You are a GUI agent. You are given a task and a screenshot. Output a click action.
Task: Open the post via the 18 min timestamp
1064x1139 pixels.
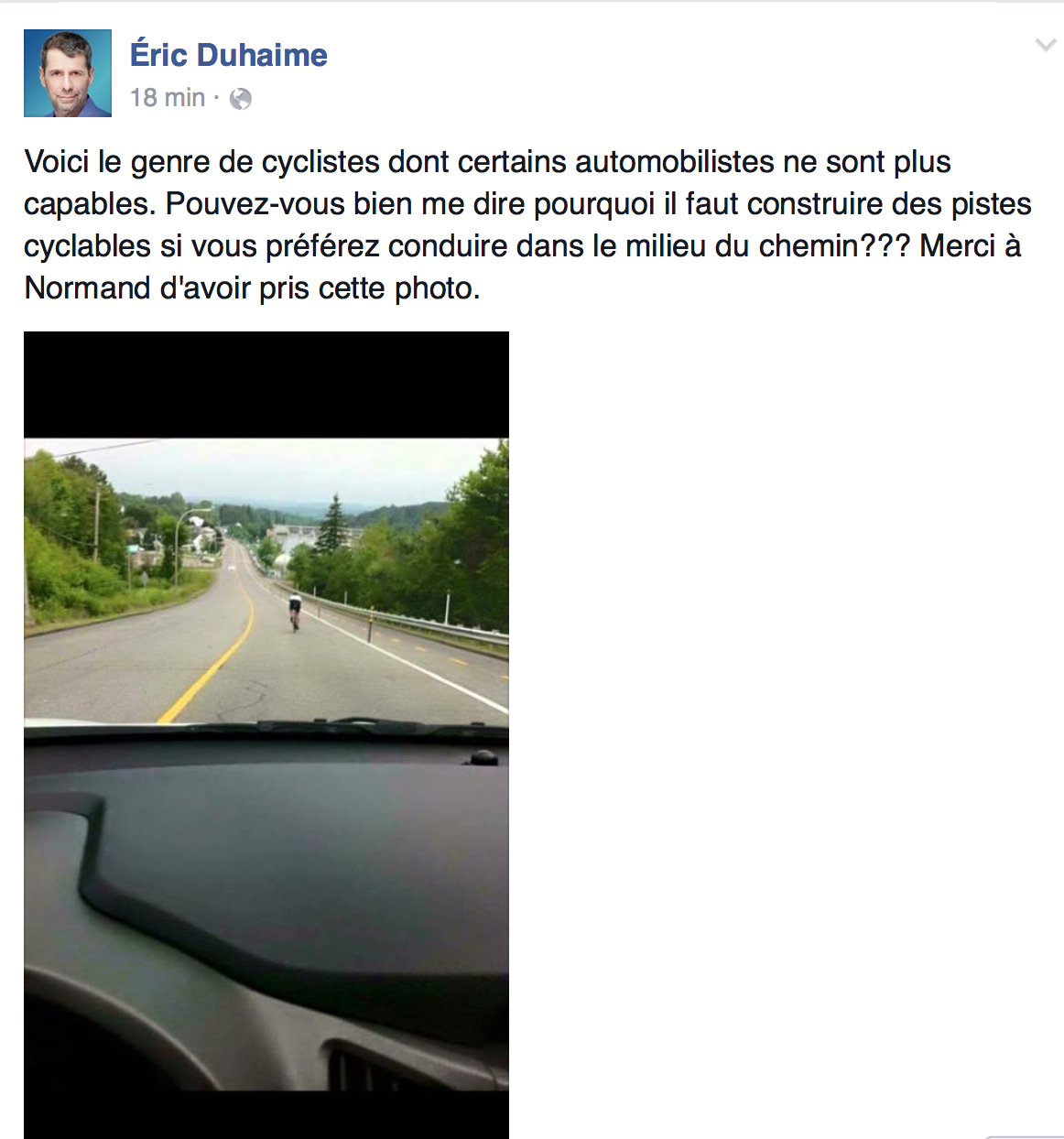click(x=168, y=98)
